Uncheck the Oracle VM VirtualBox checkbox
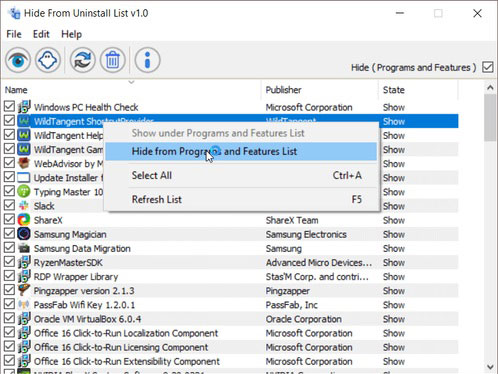Viewport: 498px width, 374px height. click(9, 318)
